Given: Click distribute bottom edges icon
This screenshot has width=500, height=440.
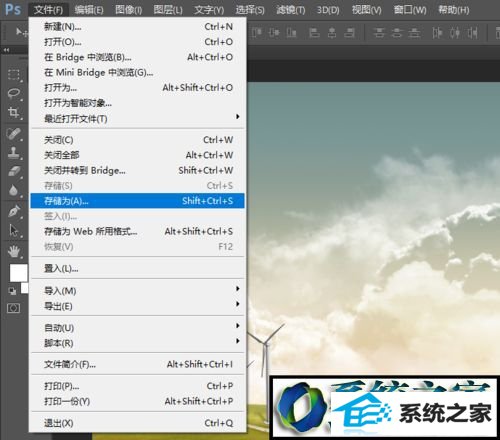Looking at the screenshot, I should [414, 33].
